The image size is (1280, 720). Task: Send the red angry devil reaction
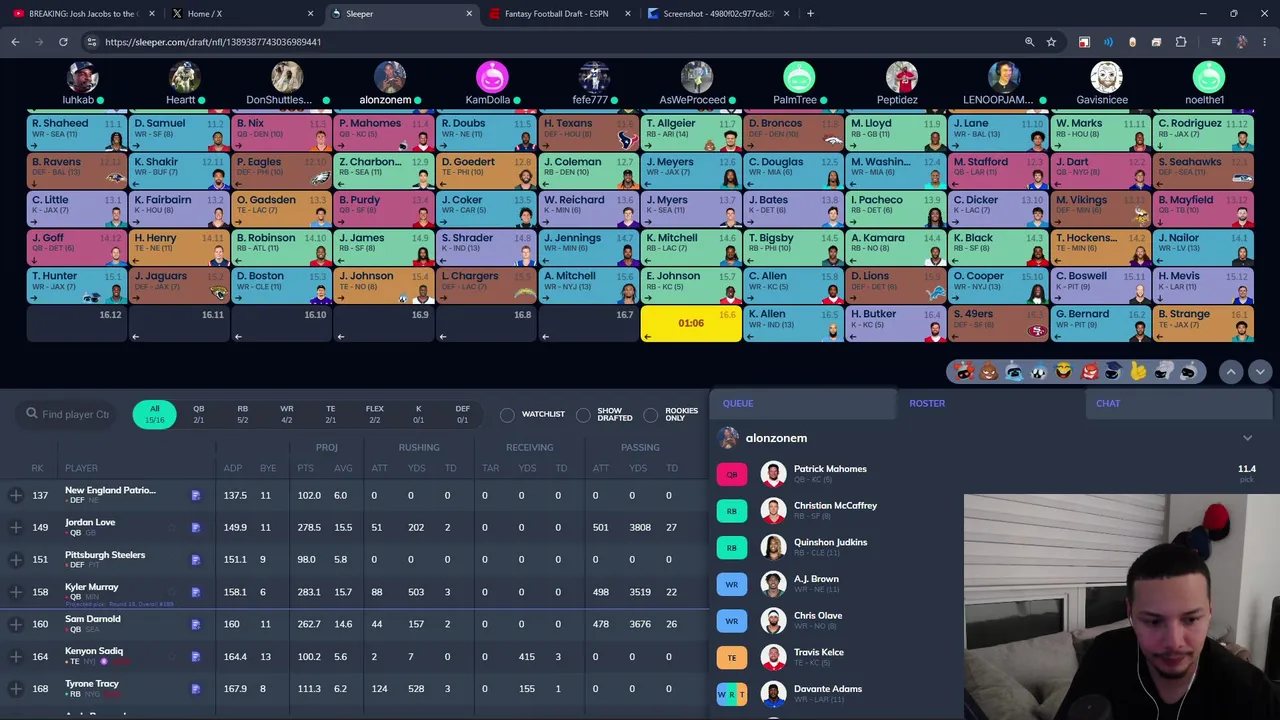[1089, 372]
